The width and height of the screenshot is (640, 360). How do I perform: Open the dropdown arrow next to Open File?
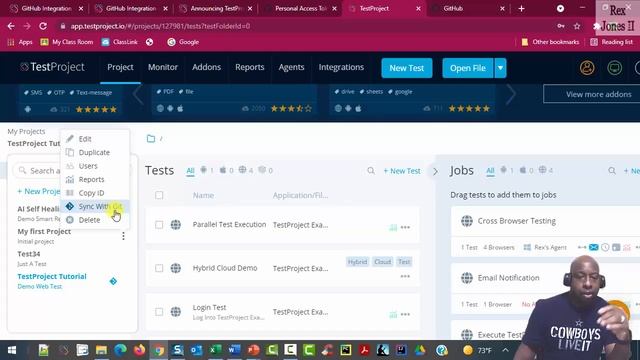pyautogui.click(x=500, y=68)
